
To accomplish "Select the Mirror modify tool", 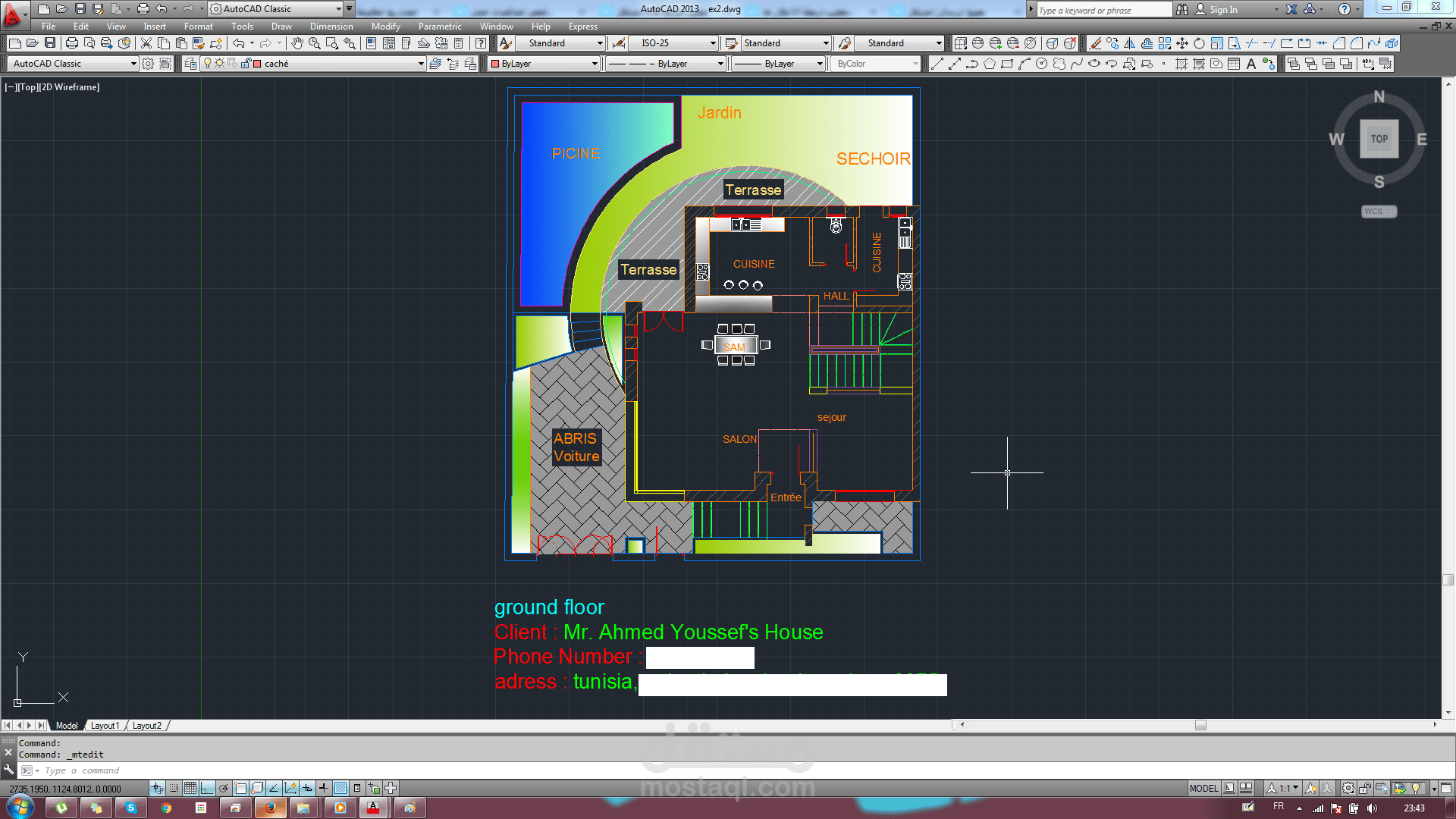I will (x=1130, y=43).
